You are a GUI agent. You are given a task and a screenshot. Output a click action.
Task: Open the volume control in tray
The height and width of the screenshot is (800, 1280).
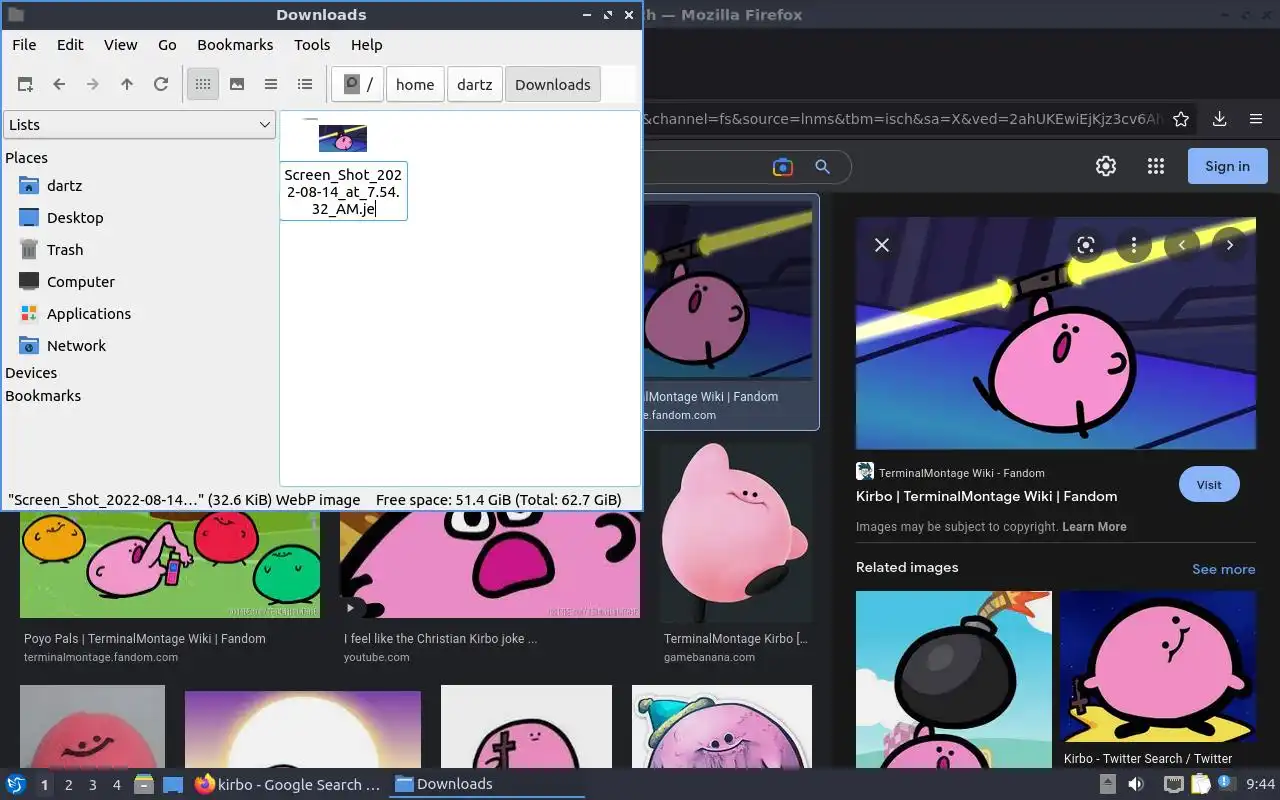[1136, 784]
